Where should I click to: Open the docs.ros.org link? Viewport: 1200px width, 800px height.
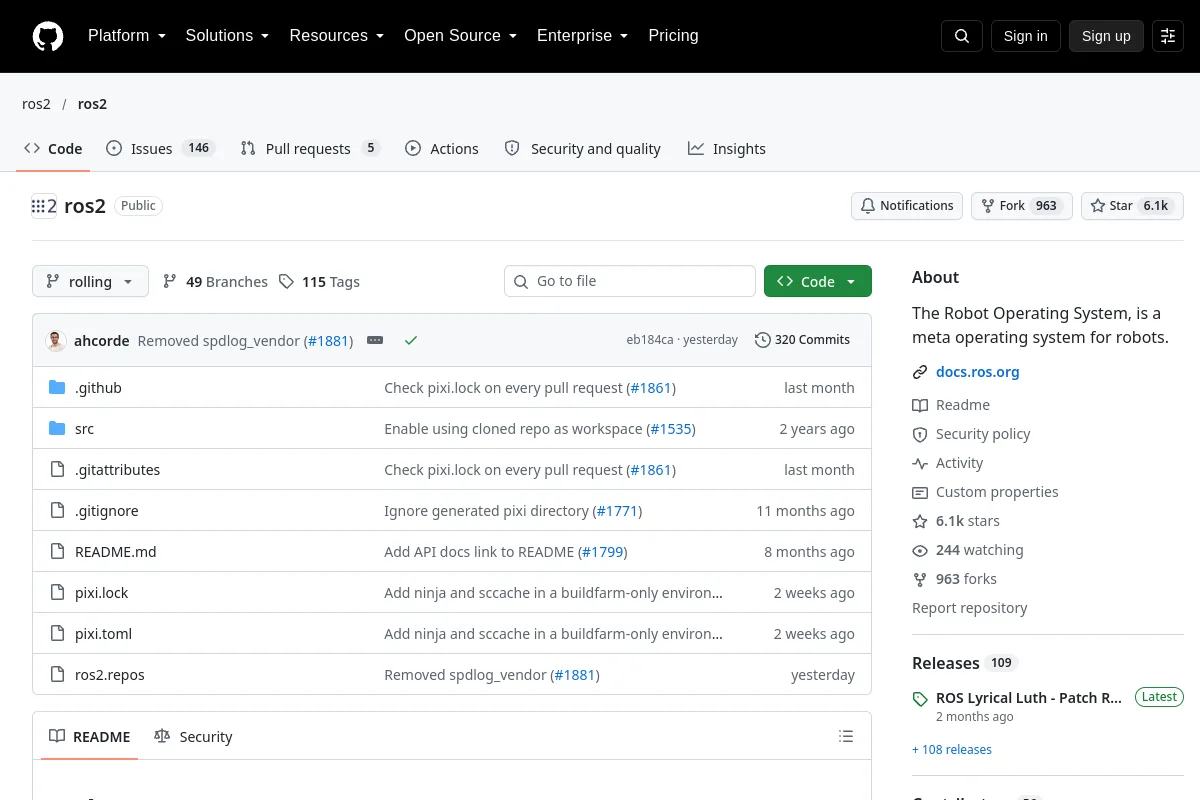point(977,372)
